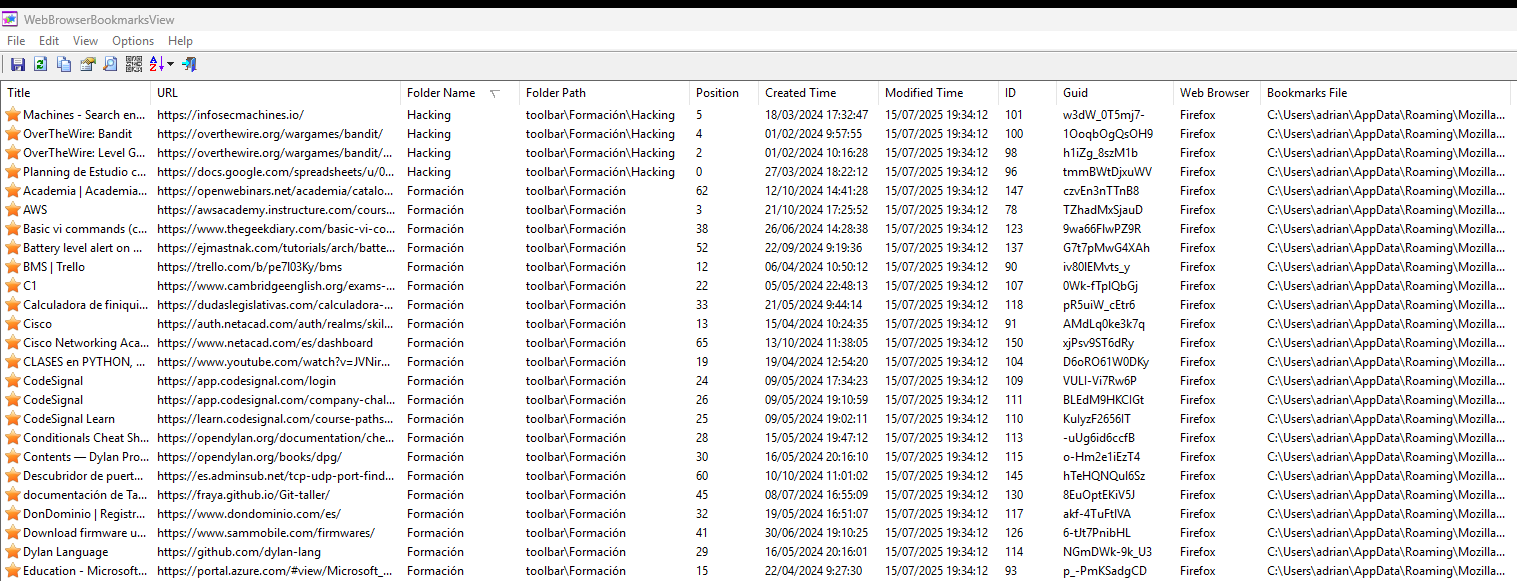Open the sort dropdown arrow in toolbar
This screenshot has height=581, width=1517.
coord(171,64)
